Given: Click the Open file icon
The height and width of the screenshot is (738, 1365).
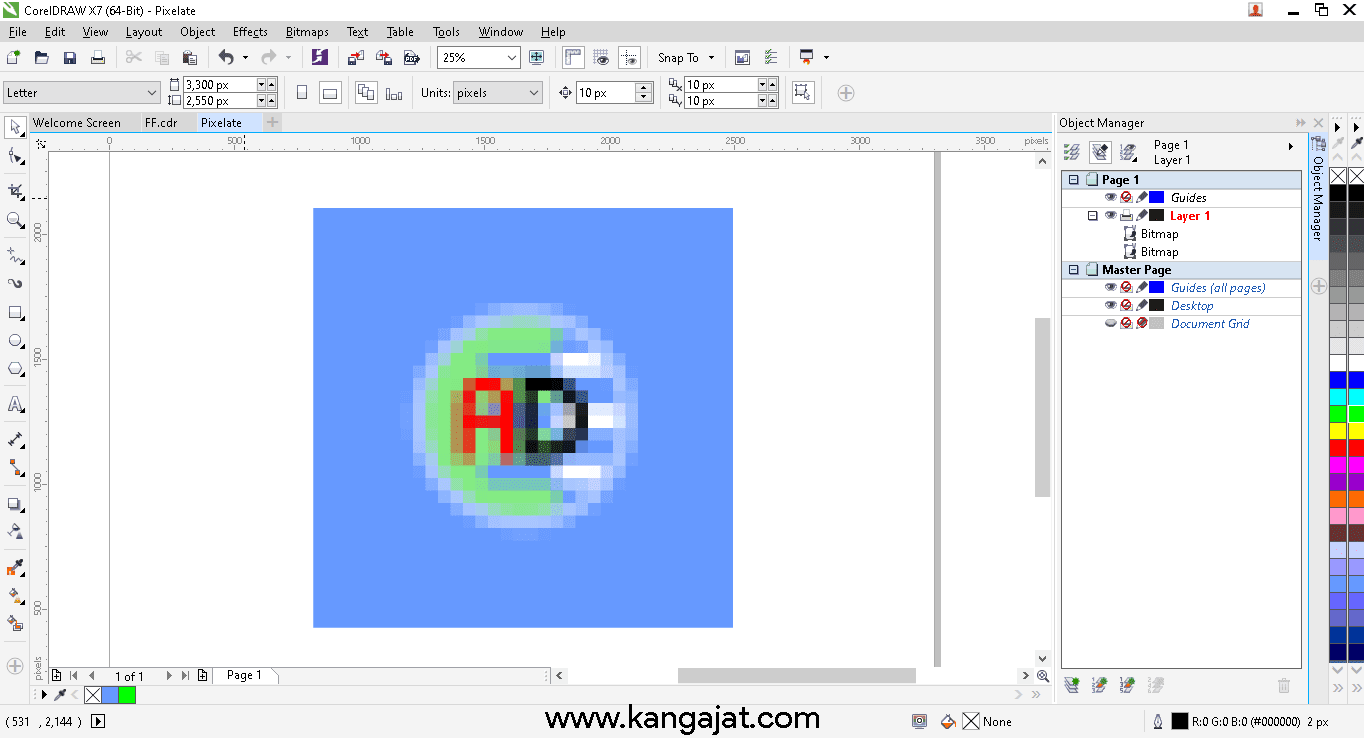Looking at the screenshot, I should click(42, 58).
